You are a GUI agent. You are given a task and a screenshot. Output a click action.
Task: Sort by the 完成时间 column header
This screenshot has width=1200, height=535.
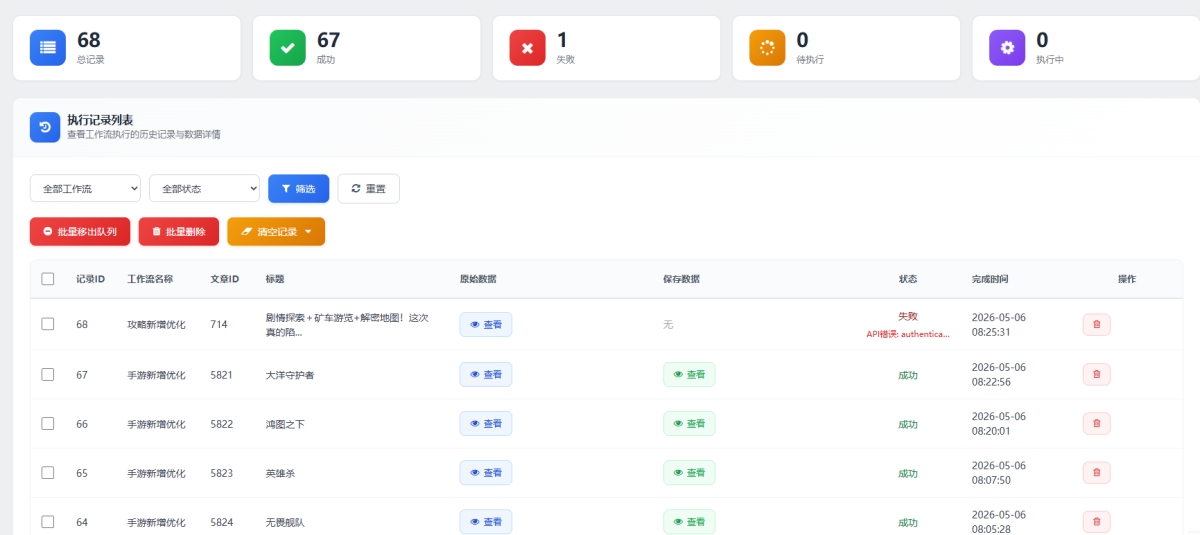(x=997, y=279)
